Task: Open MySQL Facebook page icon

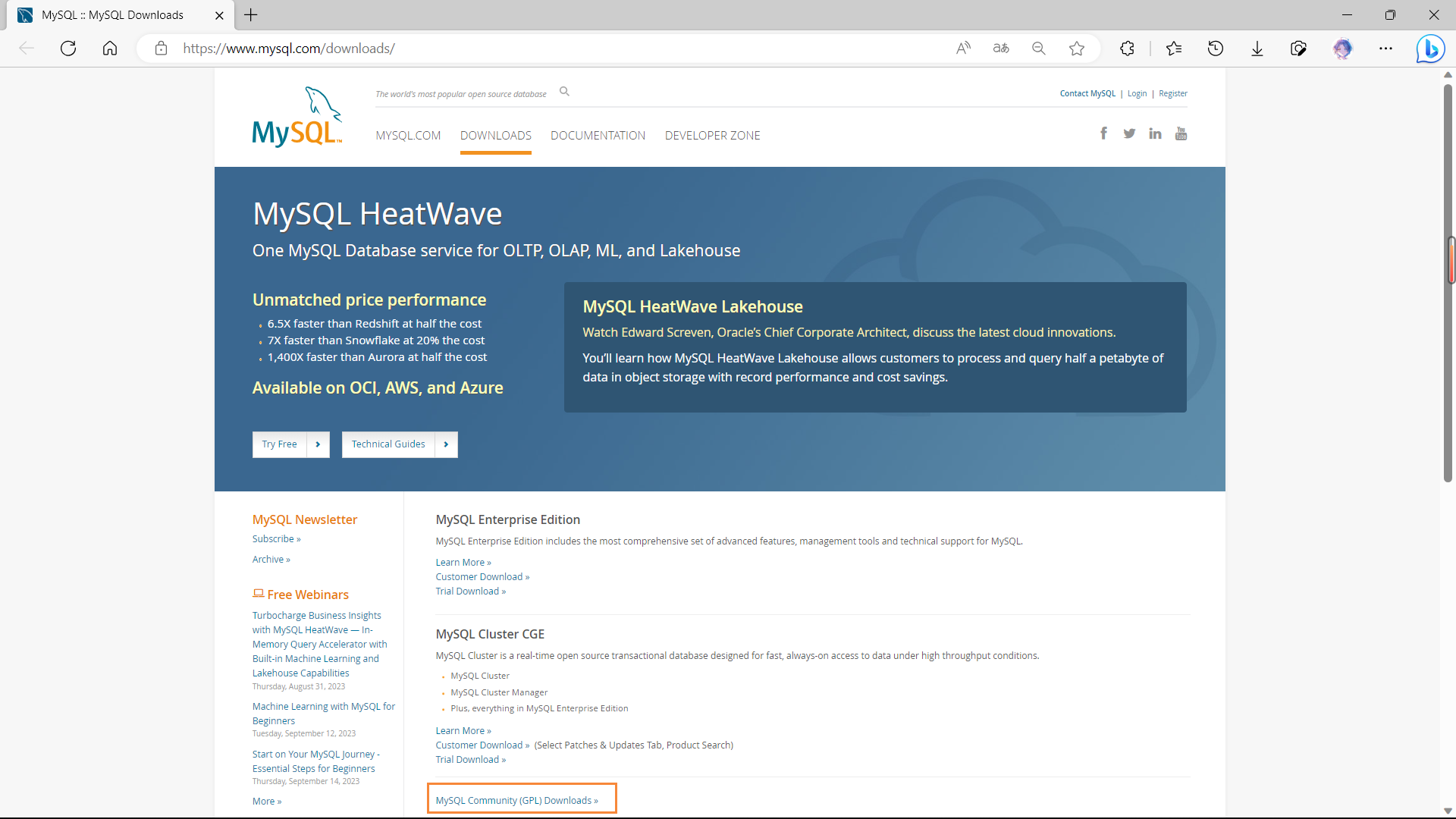Action: (1103, 133)
